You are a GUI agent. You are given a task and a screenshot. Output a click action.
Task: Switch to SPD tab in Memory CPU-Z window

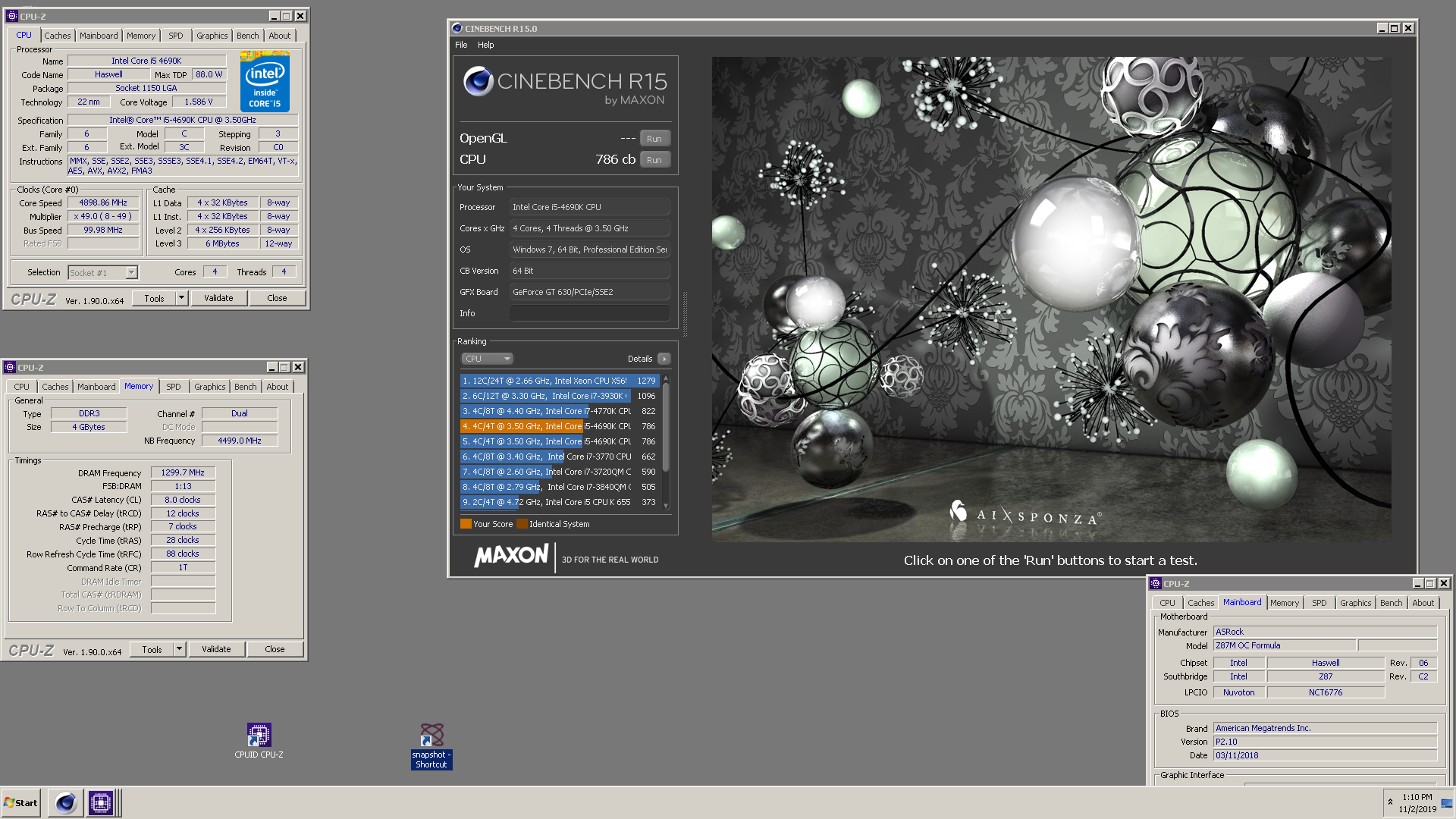[174, 387]
